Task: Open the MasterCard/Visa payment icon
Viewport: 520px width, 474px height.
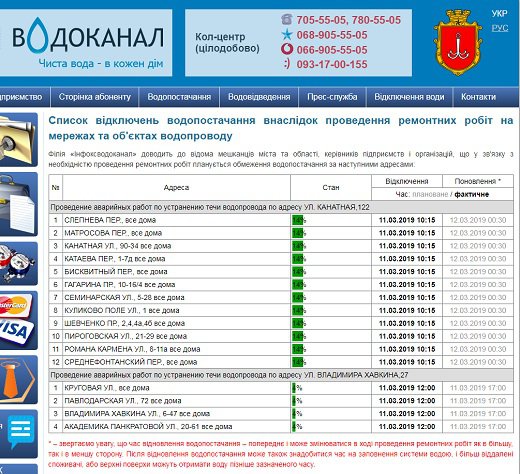Action: coord(18,320)
